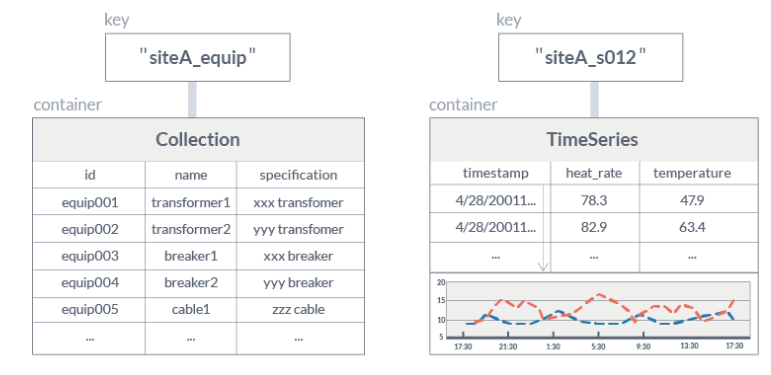Click the "siteA_equip" key box
The height and width of the screenshot is (375, 771).
[198, 58]
